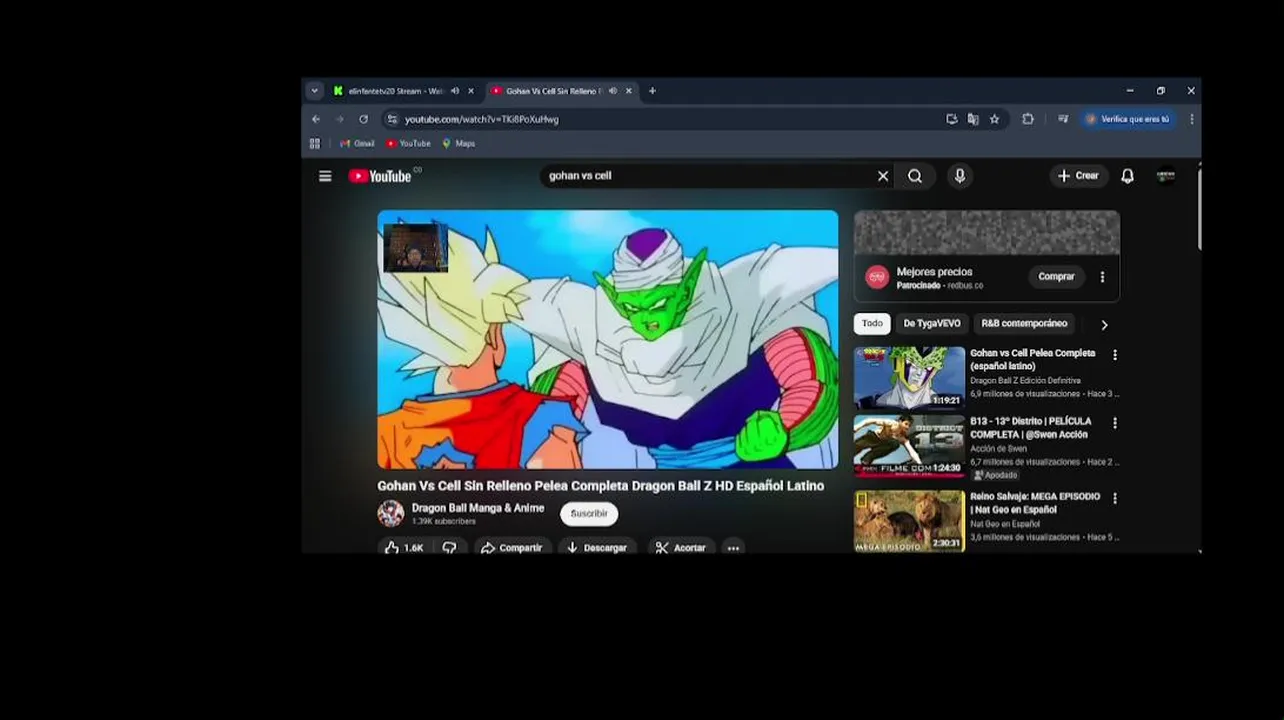Open the YouTube bookmark
This screenshot has width=1284, height=720.
click(x=408, y=144)
